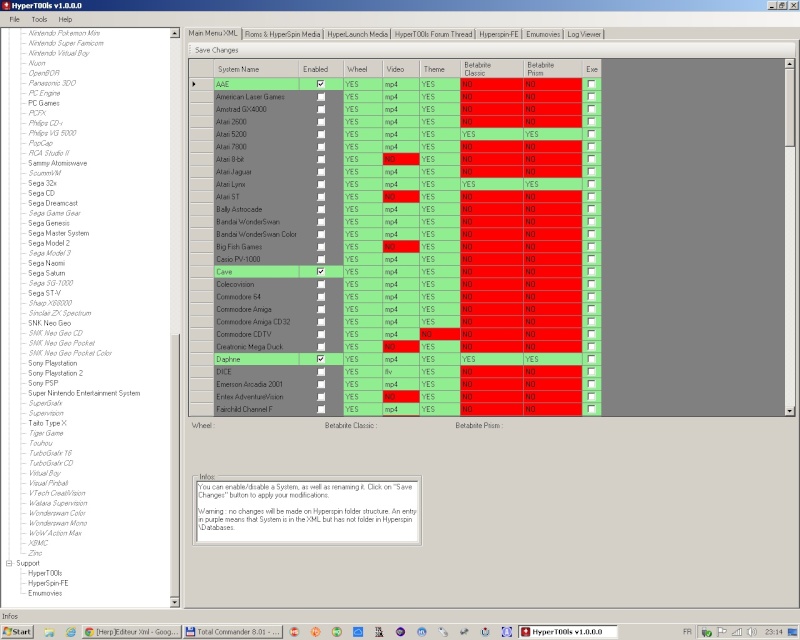
Task: Uncheck the Enabled checkbox for Cave
Action: pos(320,272)
